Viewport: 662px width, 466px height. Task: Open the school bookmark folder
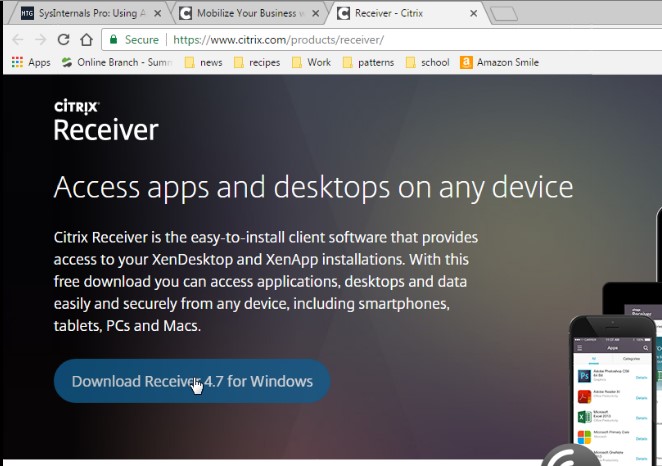point(427,62)
